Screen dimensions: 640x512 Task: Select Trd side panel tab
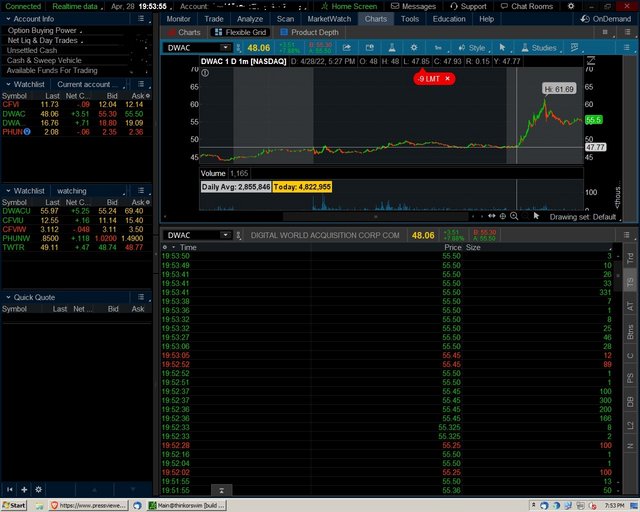click(x=630, y=258)
